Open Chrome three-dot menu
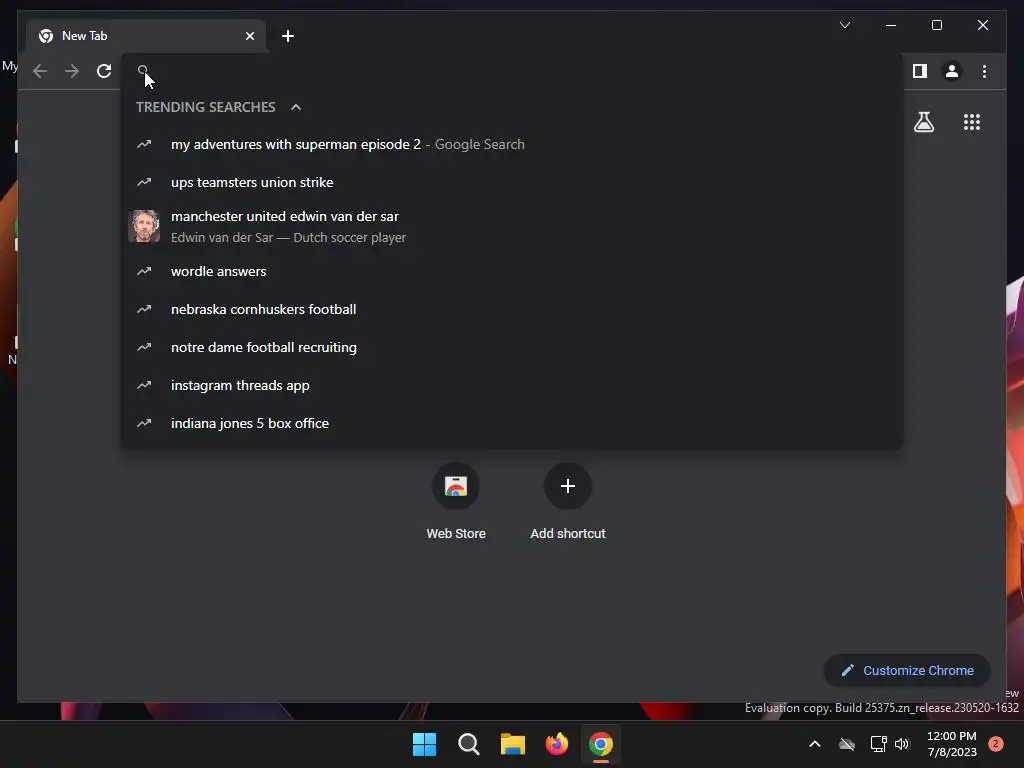Screen dimensions: 1024x768 point(984,71)
